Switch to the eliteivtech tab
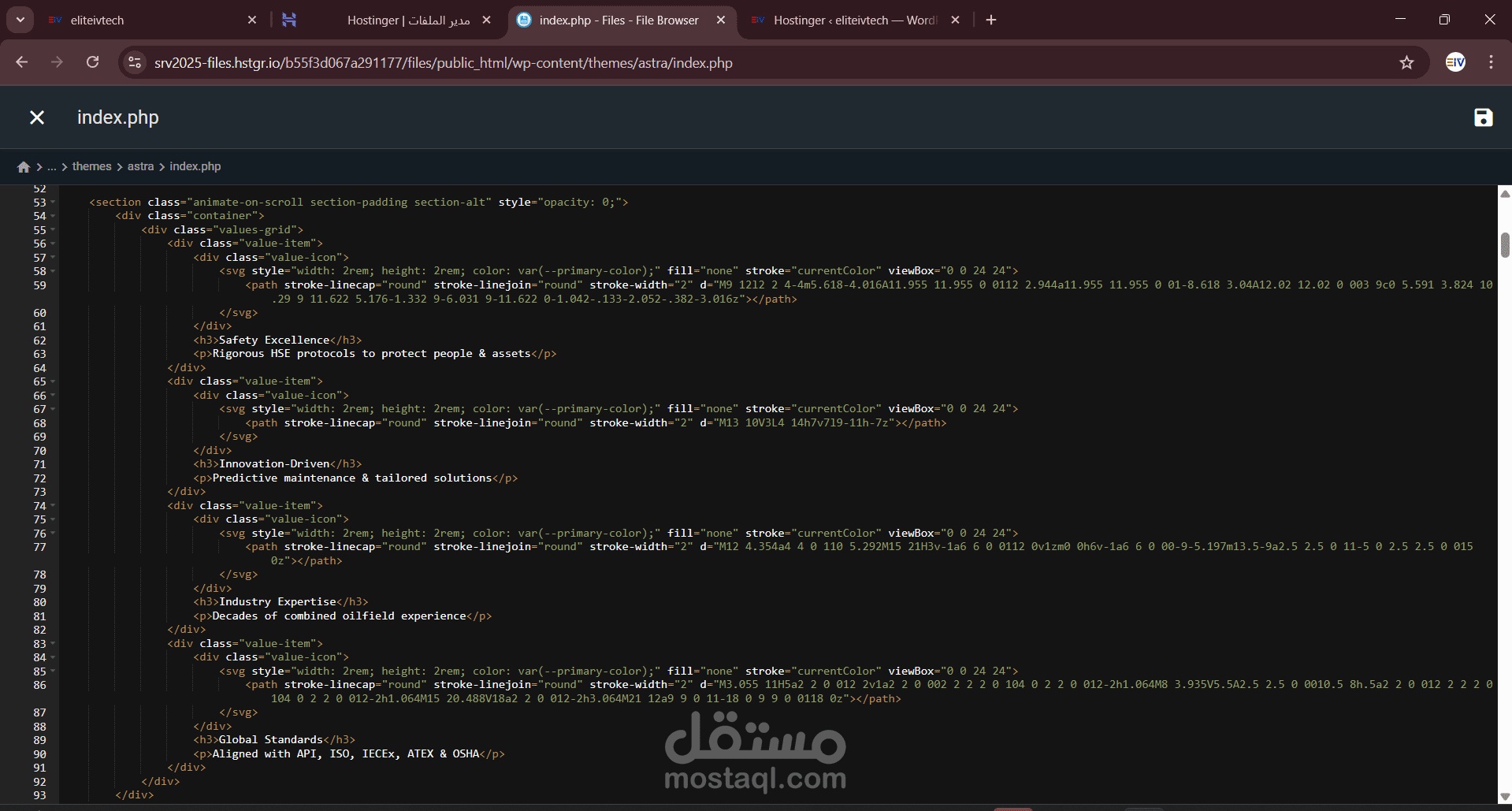This screenshot has width=1512, height=811. point(150,20)
